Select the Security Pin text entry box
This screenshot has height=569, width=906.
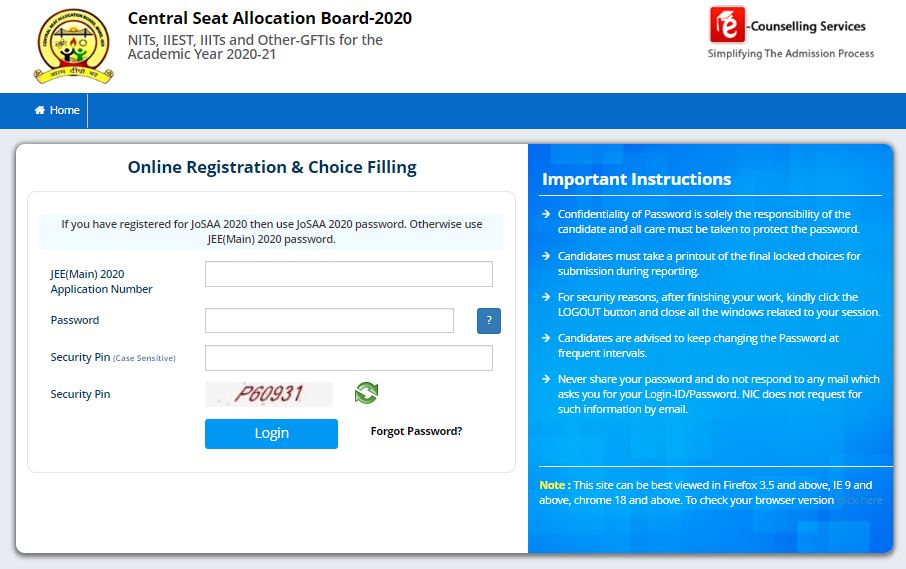pos(348,358)
